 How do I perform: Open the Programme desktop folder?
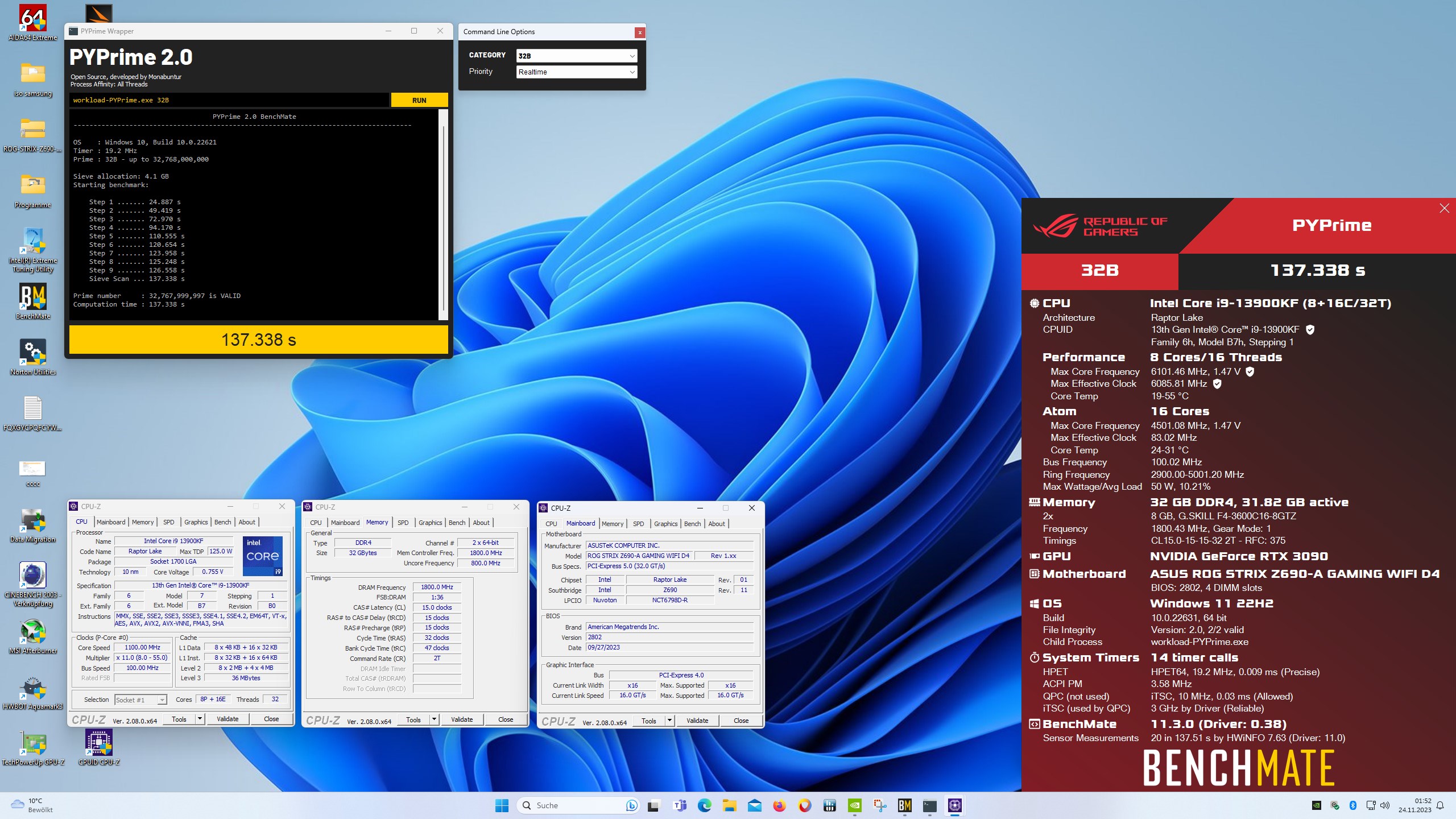[x=33, y=190]
